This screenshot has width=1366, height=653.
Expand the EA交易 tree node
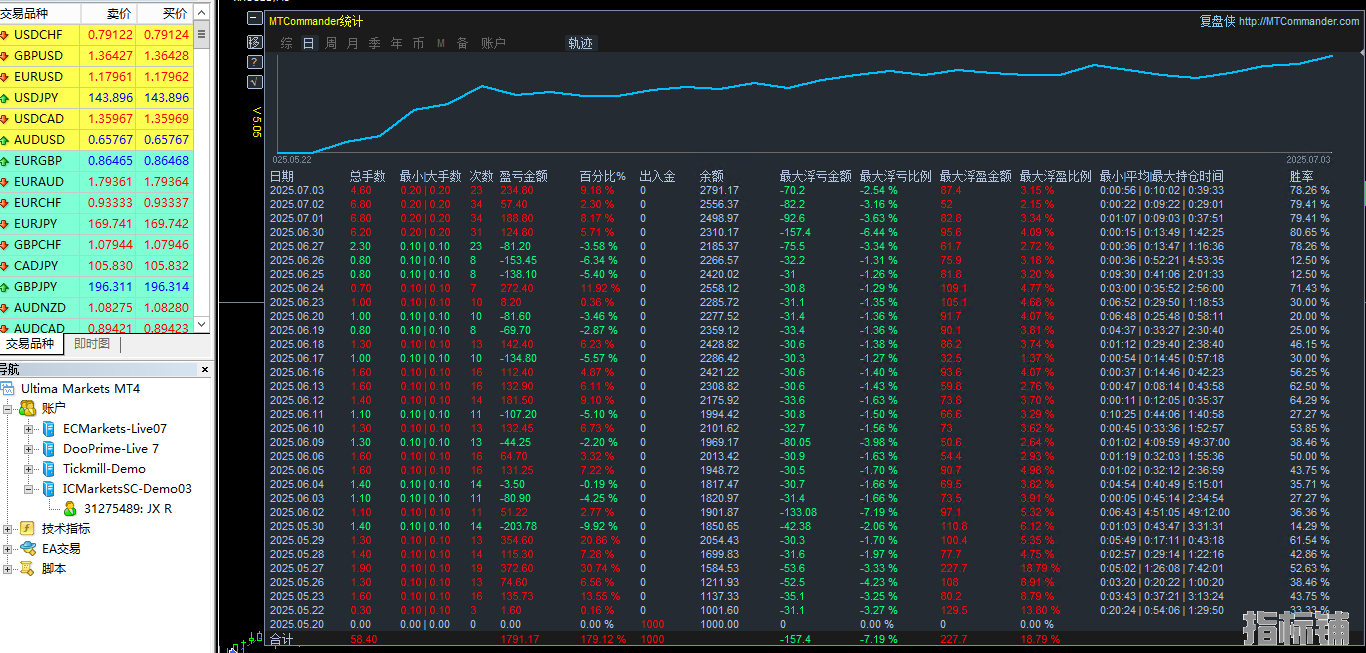pos(9,548)
